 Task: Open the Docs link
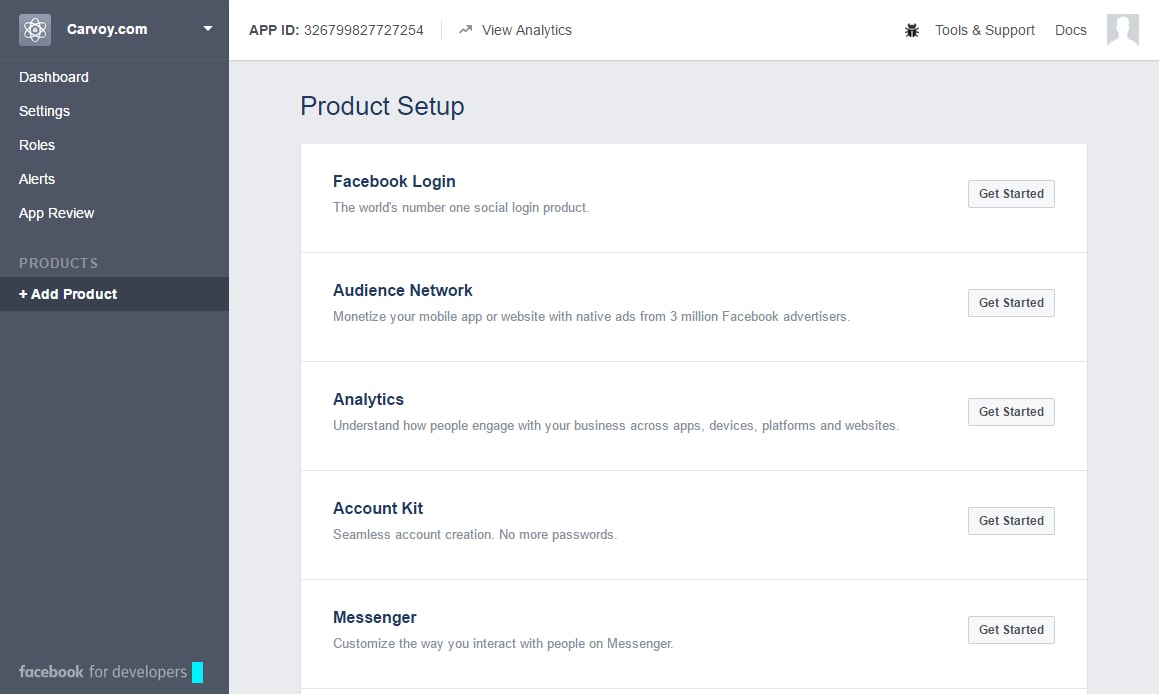tap(1071, 30)
